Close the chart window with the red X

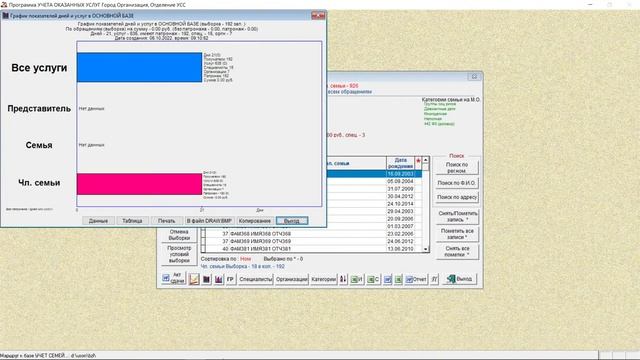(318, 16)
